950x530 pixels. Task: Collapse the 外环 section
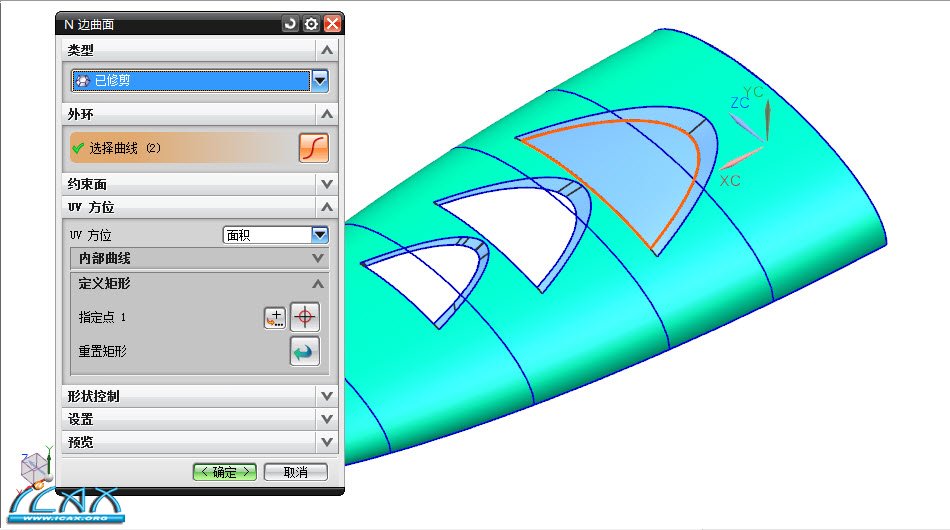(x=327, y=114)
